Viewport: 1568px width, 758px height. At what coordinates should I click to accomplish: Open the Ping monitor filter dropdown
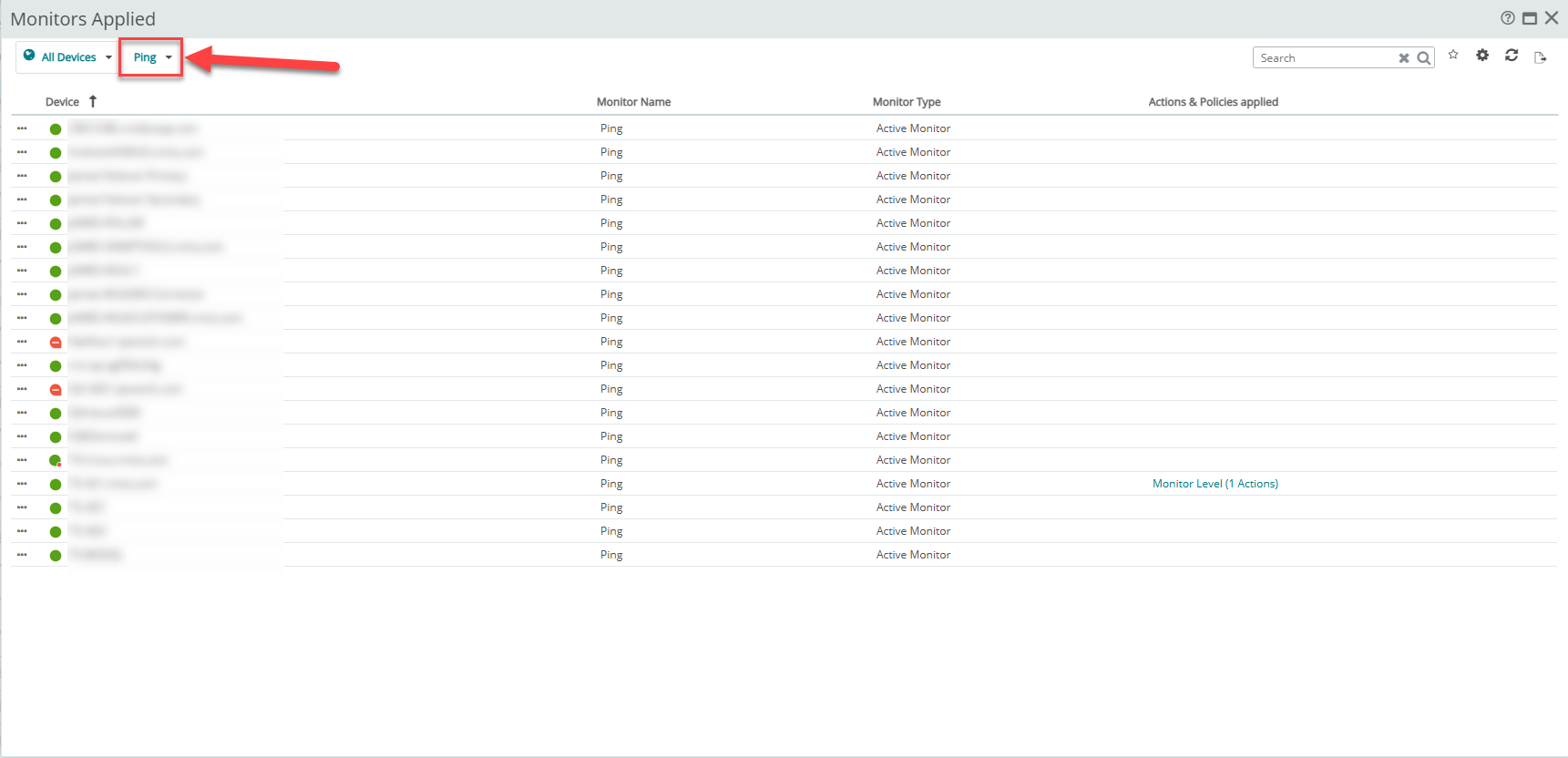tap(152, 57)
